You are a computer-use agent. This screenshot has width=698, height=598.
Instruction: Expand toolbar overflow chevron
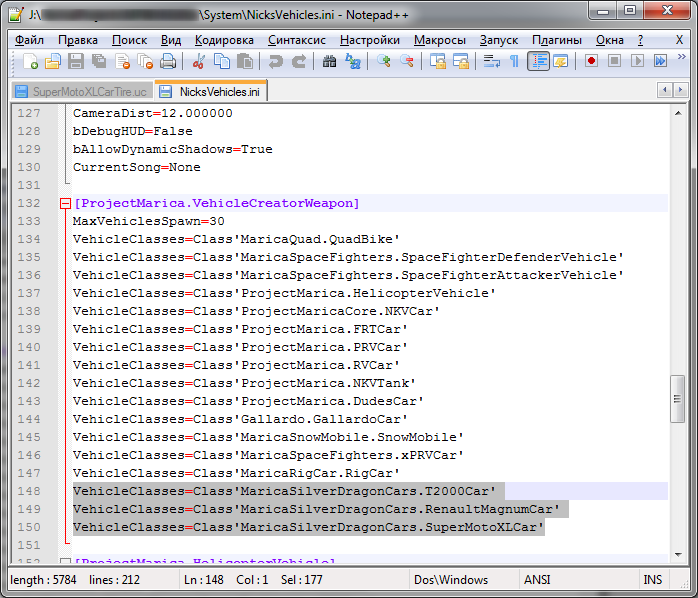(x=681, y=57)
